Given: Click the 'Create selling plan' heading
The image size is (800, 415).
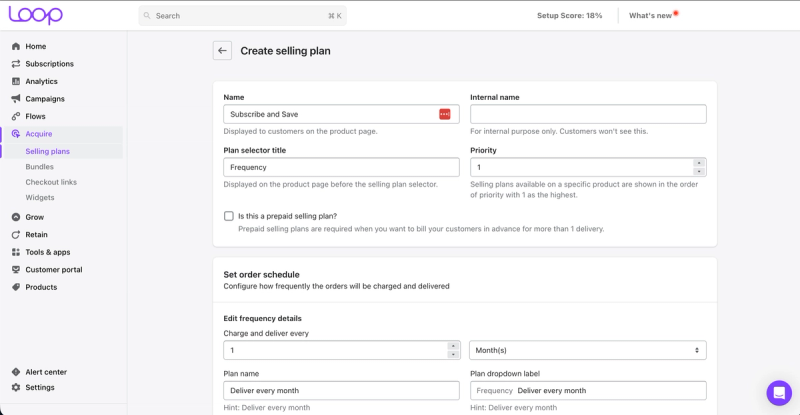Looking at the screenshot, I should point(285,51).
